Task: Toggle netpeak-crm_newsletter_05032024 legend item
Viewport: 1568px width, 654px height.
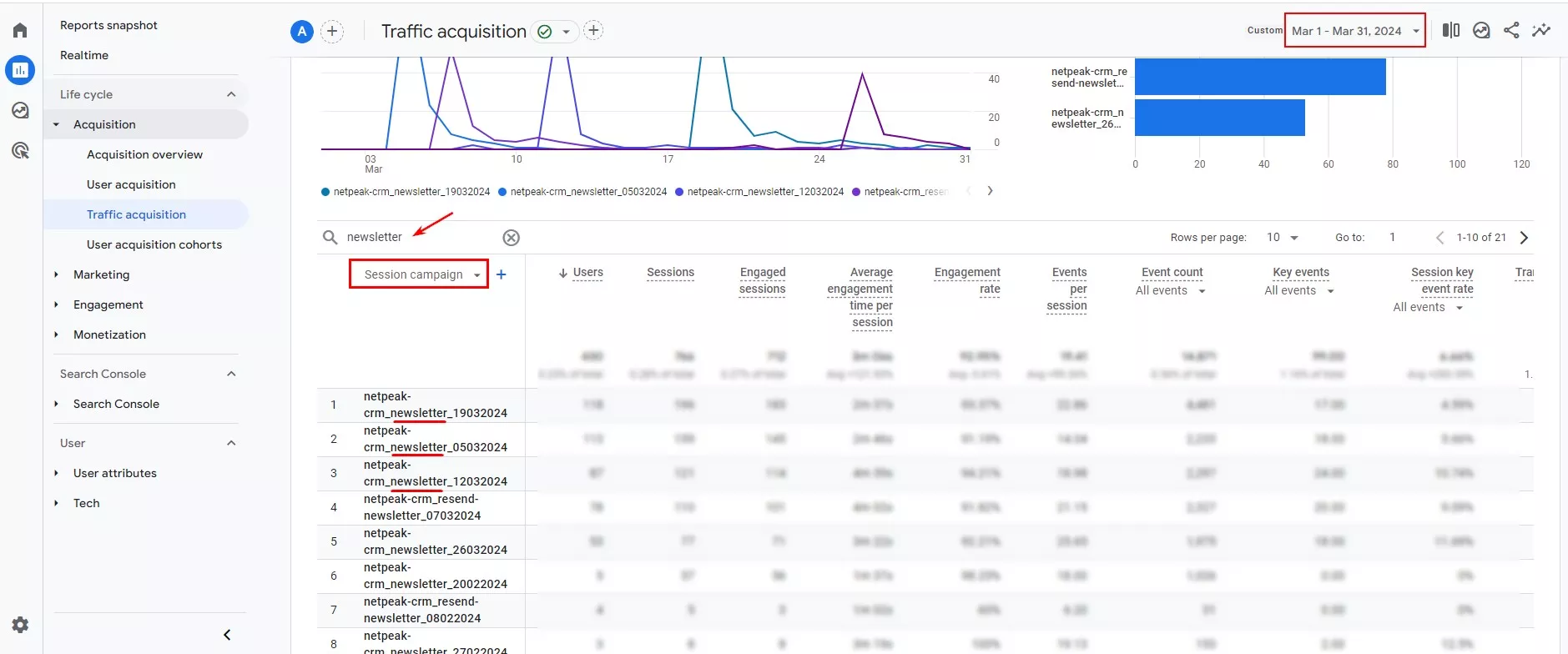Action: [x=582, y=192]
